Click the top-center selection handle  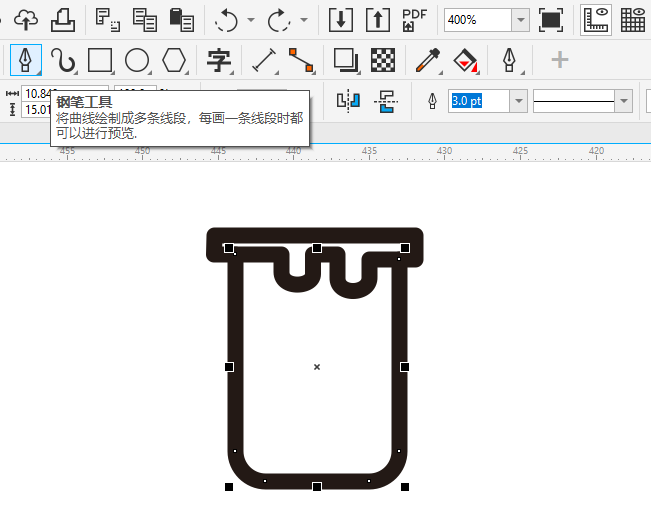click(317, 248)
